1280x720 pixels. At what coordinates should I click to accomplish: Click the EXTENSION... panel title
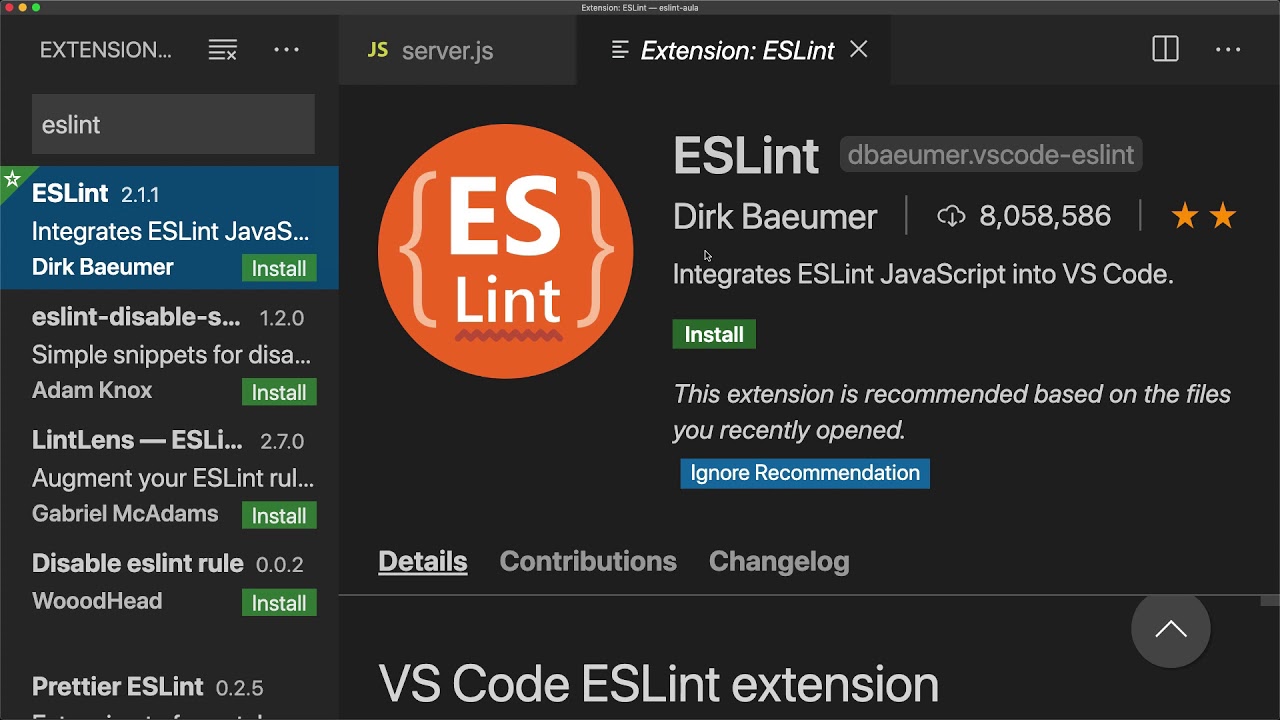(x=106, y=50)
